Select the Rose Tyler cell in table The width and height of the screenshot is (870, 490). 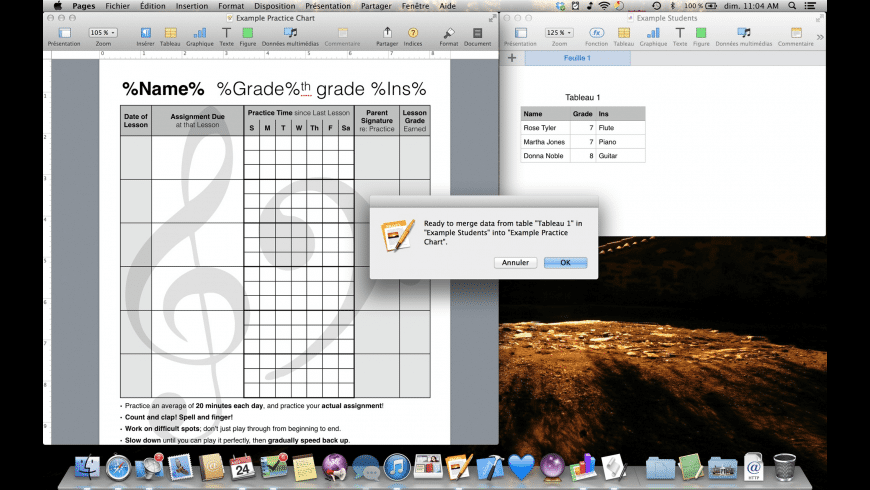coord(545,128)
